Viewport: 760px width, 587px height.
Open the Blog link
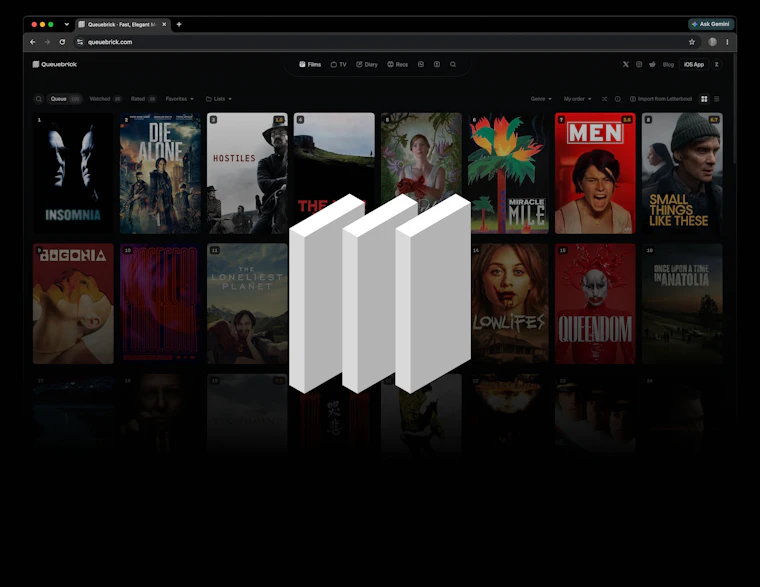668,64
